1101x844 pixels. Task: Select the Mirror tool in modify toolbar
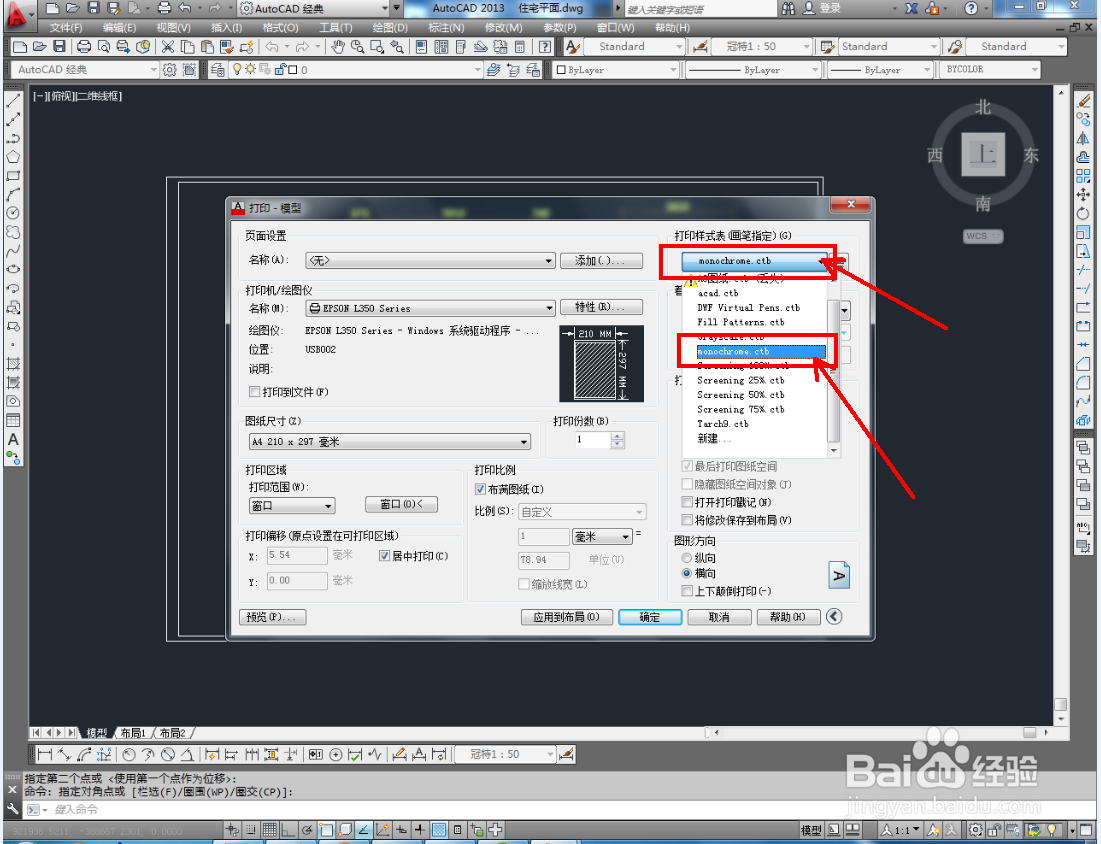coord(1083,138)
